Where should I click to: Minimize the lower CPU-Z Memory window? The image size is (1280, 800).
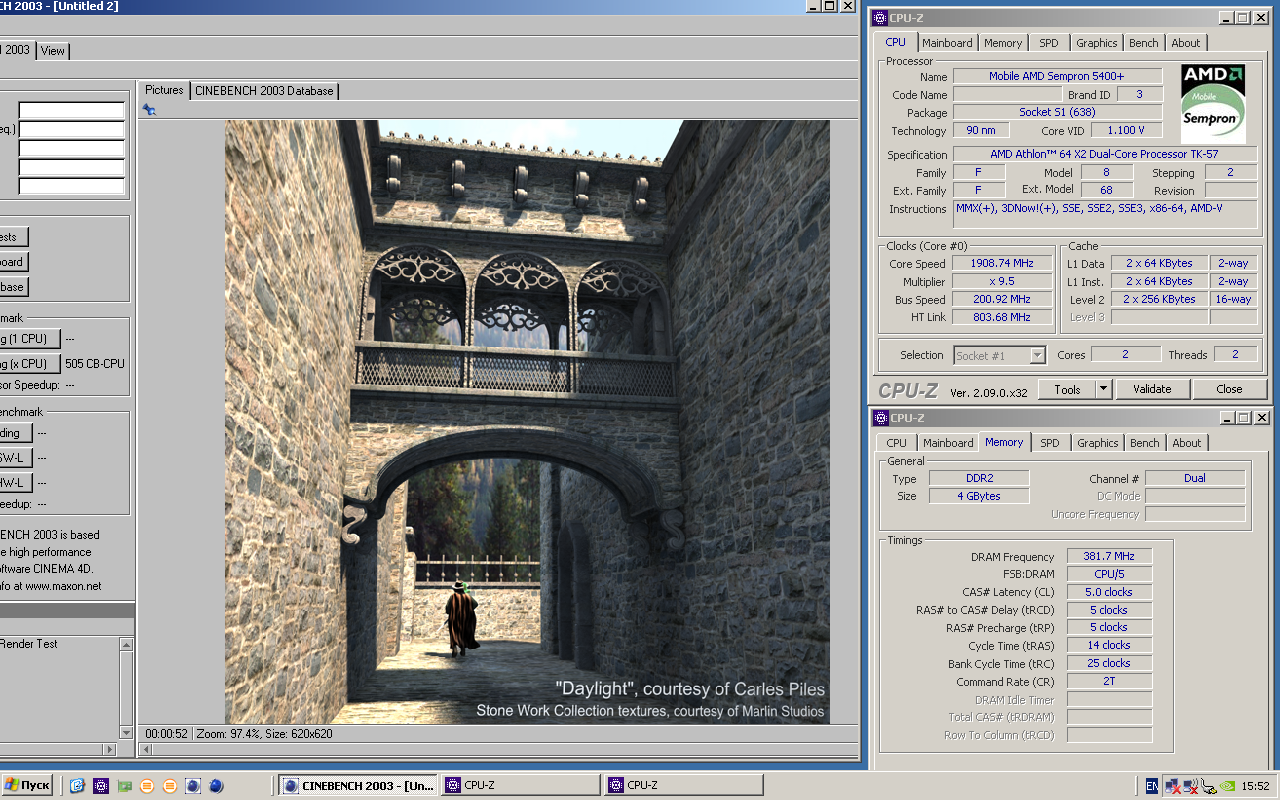1225,418
